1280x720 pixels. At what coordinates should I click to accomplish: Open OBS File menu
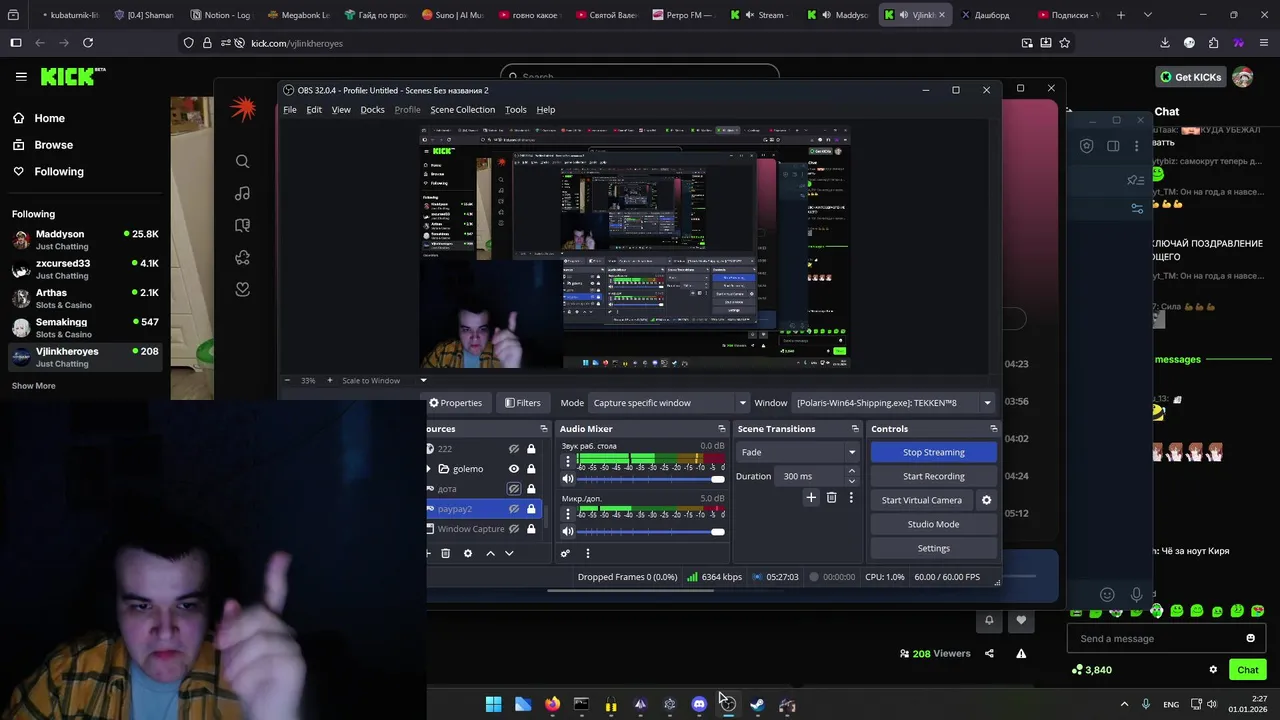tap(290, 110)
